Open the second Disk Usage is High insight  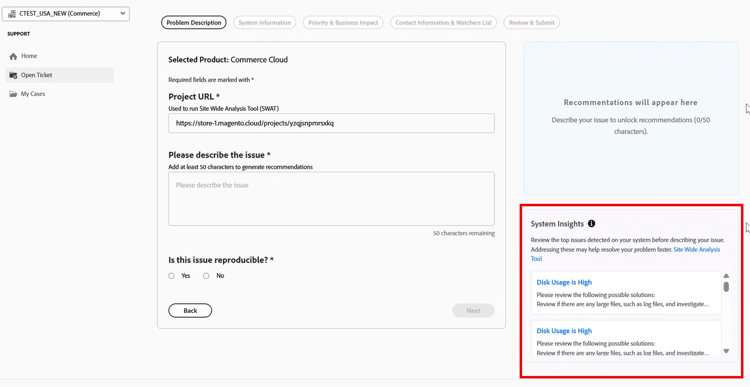(x=564, y=331)
